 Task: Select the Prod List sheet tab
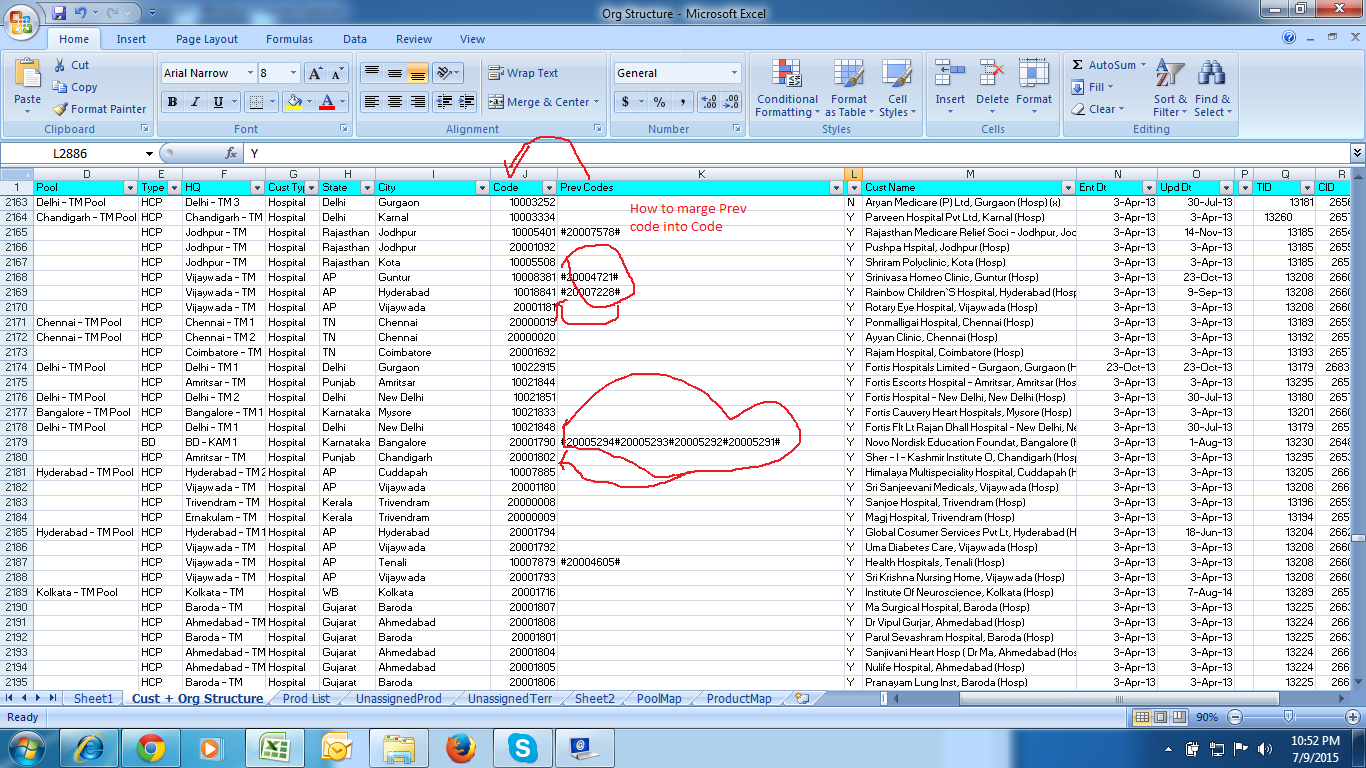point(306,699)
